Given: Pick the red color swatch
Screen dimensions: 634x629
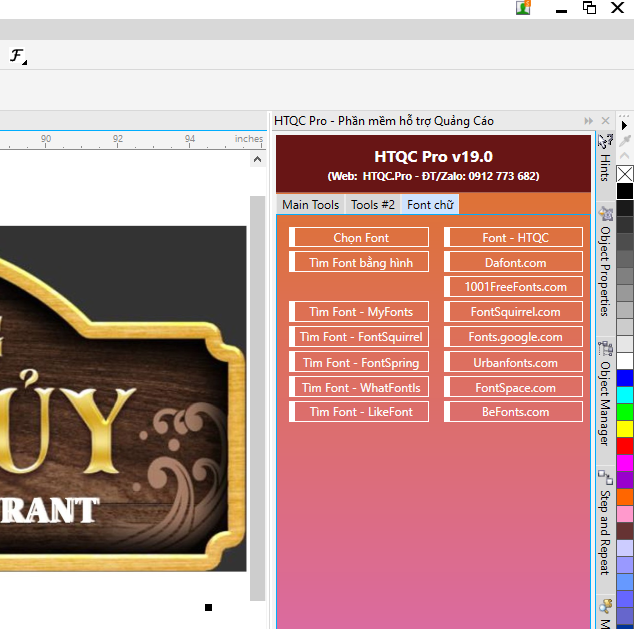Looking at the screenshot, I should coord(625,446).
